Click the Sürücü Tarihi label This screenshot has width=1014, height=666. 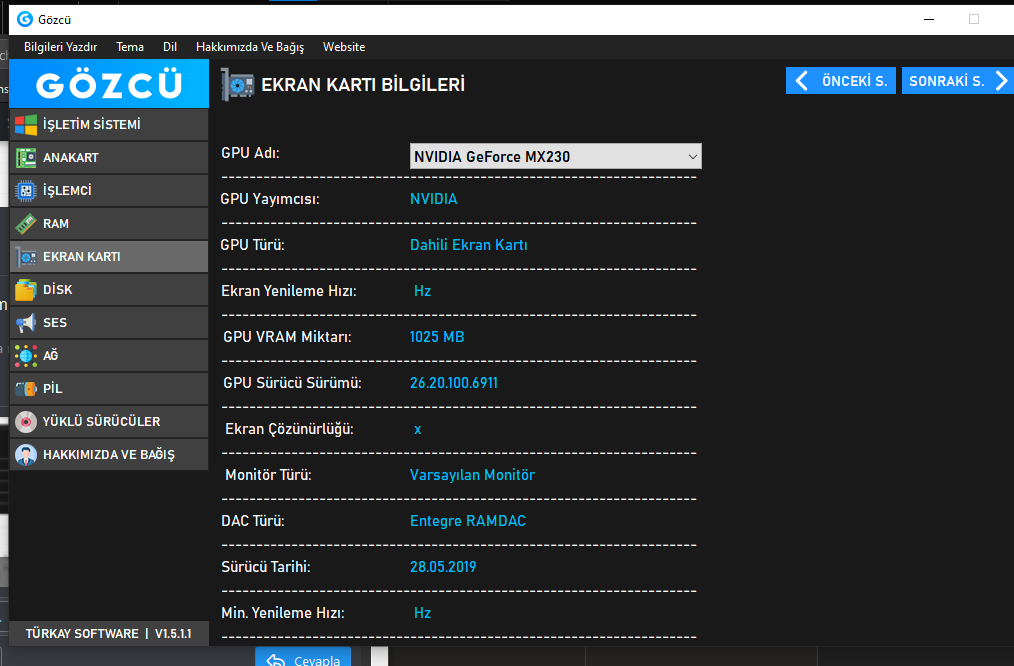[x=266, y=567]
